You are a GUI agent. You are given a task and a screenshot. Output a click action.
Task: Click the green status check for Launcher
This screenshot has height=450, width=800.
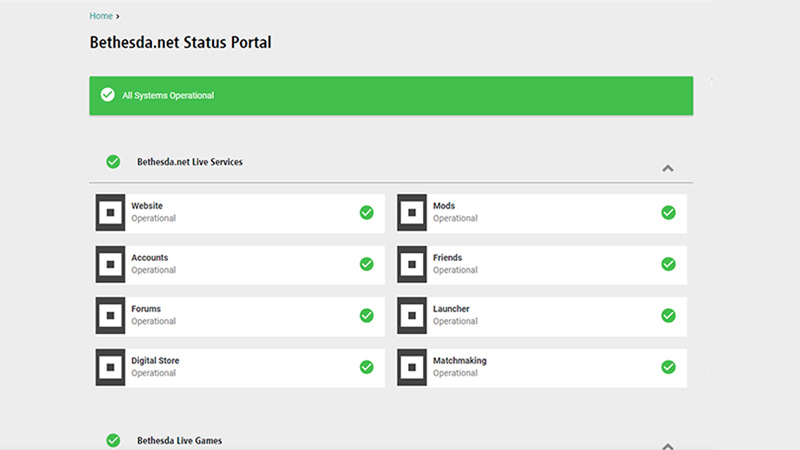pos(668,315)
